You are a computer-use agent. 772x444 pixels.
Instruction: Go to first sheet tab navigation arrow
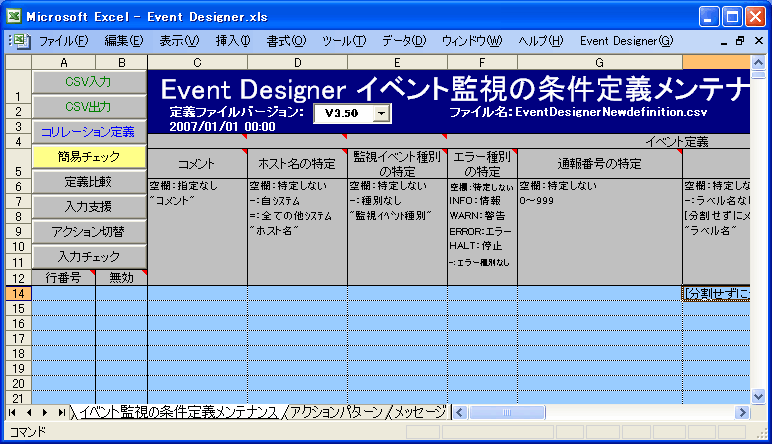point(12,412)
